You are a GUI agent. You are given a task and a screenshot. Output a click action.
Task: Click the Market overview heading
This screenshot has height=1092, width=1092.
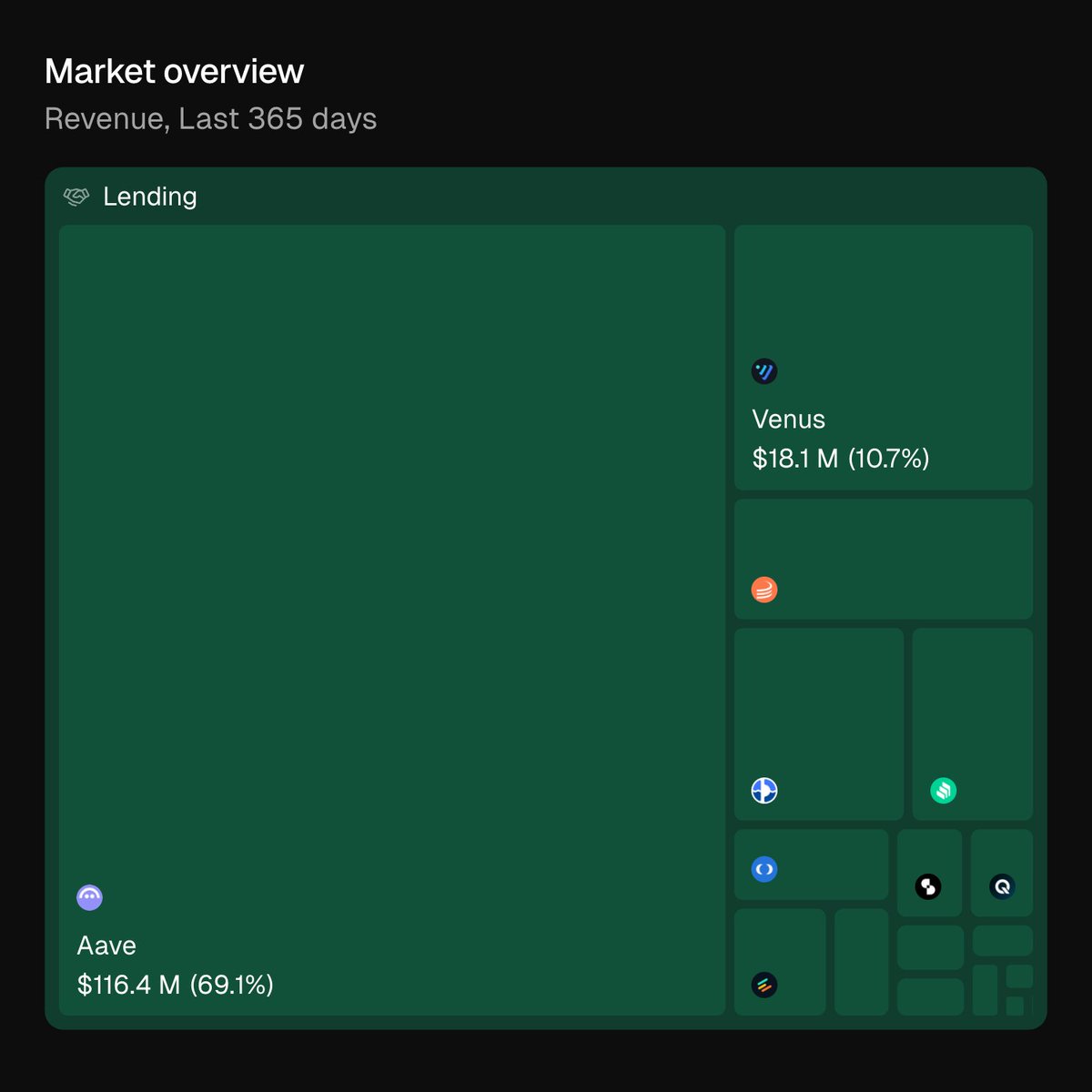175,72
